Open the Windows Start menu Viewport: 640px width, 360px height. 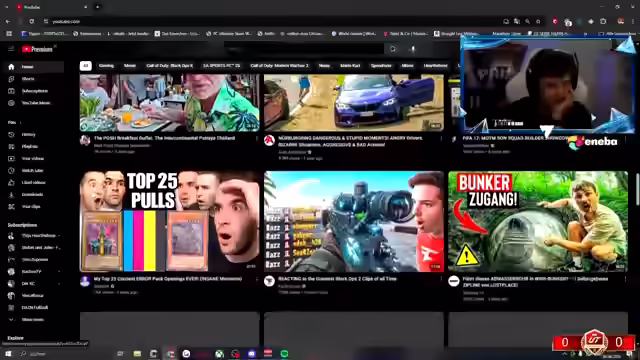(8, 353)
